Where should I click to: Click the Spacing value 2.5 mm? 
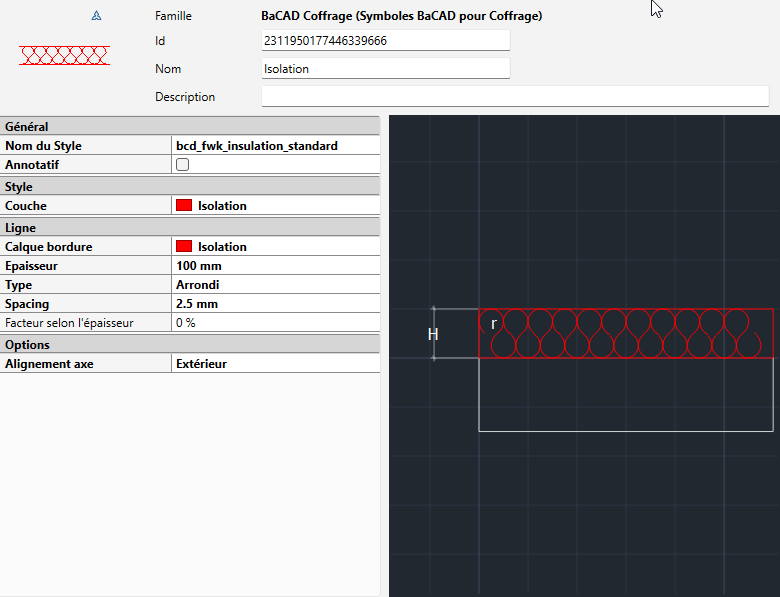276,303
